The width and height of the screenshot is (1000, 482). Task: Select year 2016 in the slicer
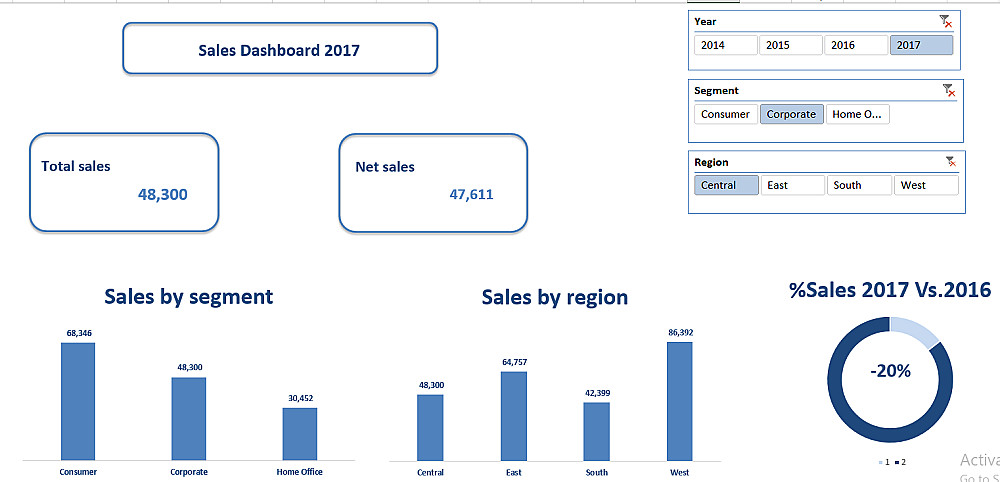tap(856, 45)
